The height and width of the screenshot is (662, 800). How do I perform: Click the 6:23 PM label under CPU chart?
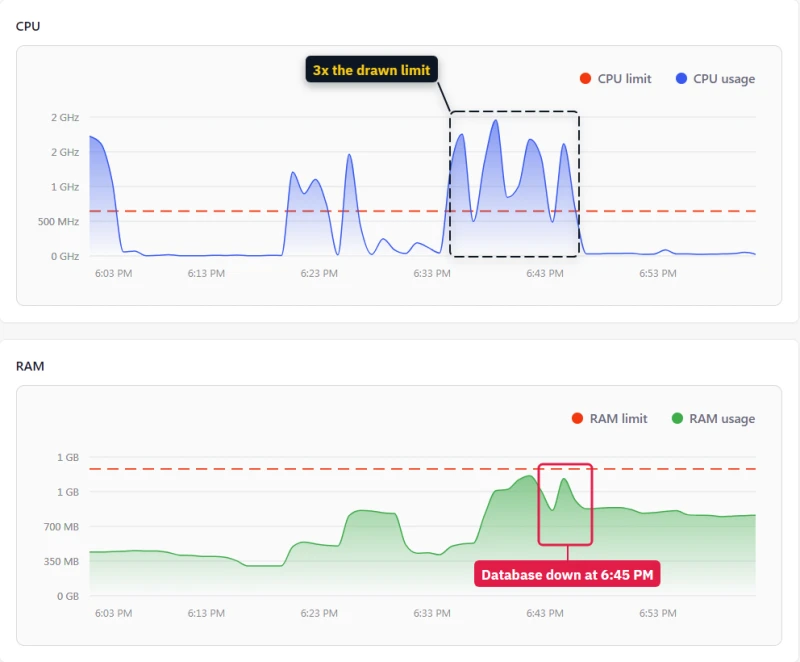319,273
